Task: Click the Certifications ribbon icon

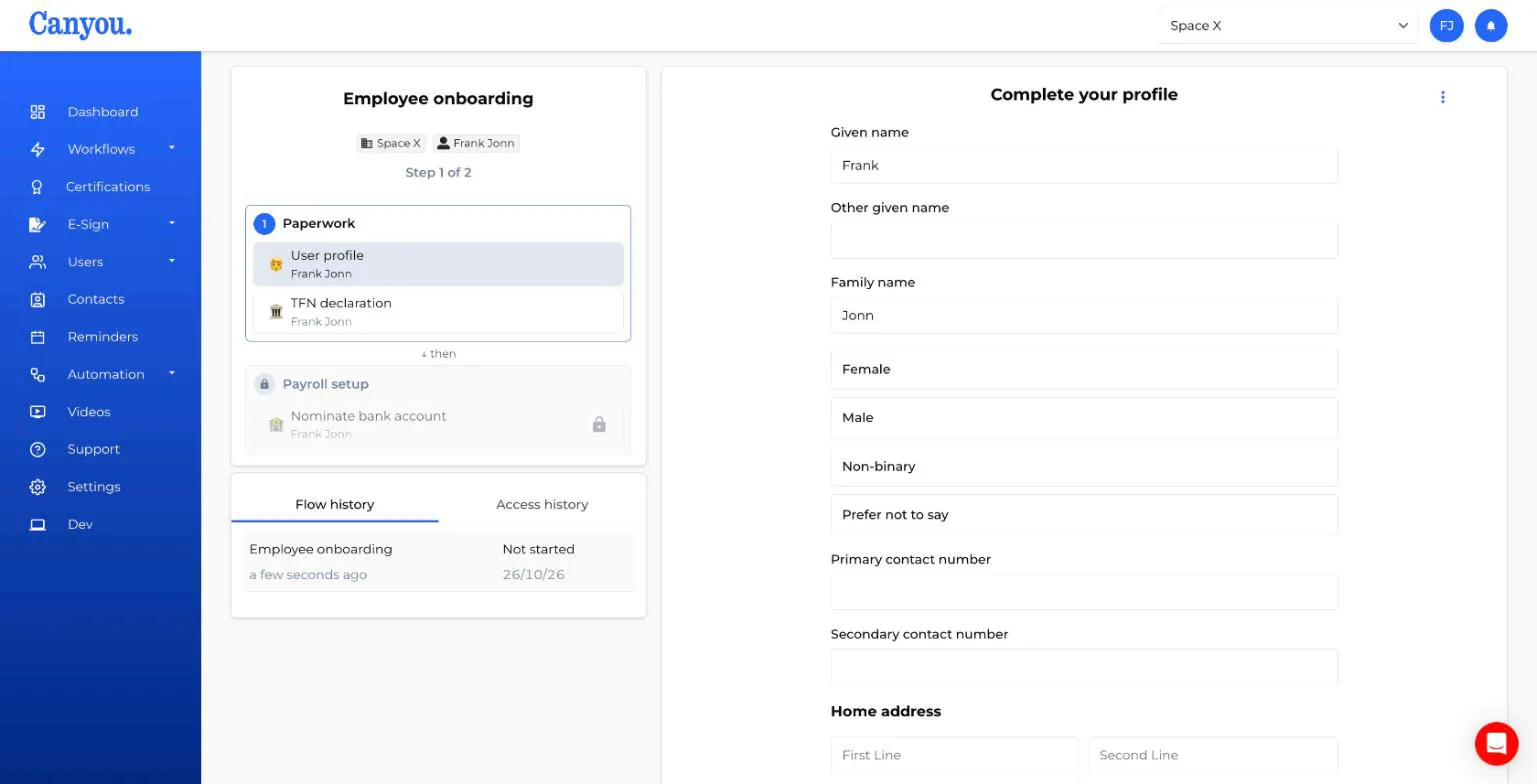Action: click(x=37, y=187)
